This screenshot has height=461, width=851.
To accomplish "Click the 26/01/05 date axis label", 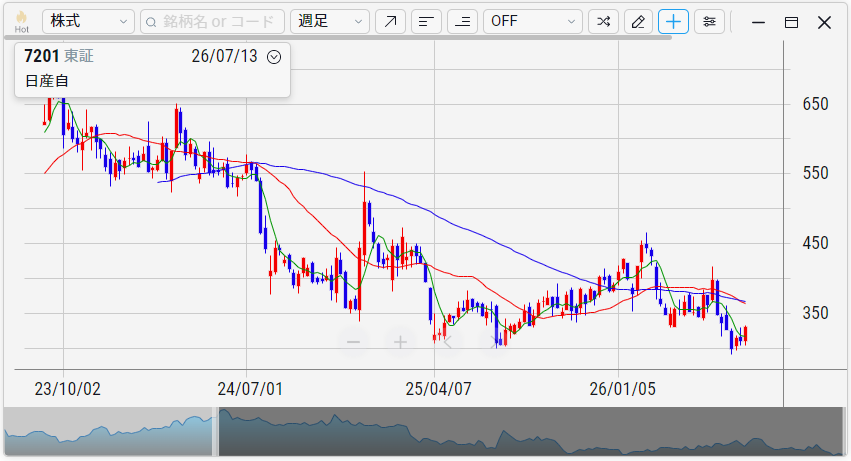I will click(x=623, y=389).
